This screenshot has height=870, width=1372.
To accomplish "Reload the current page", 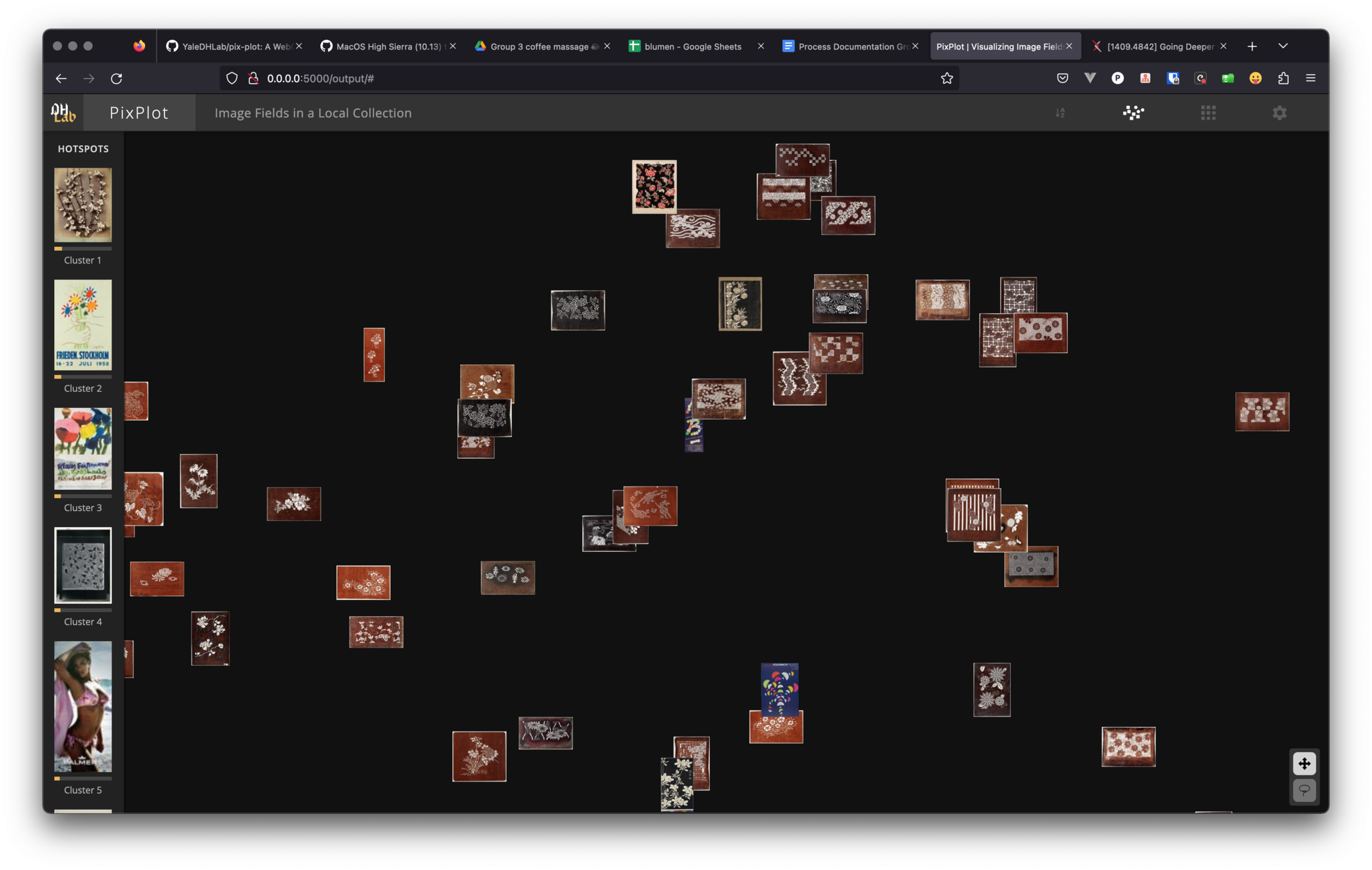I will 117,78.
